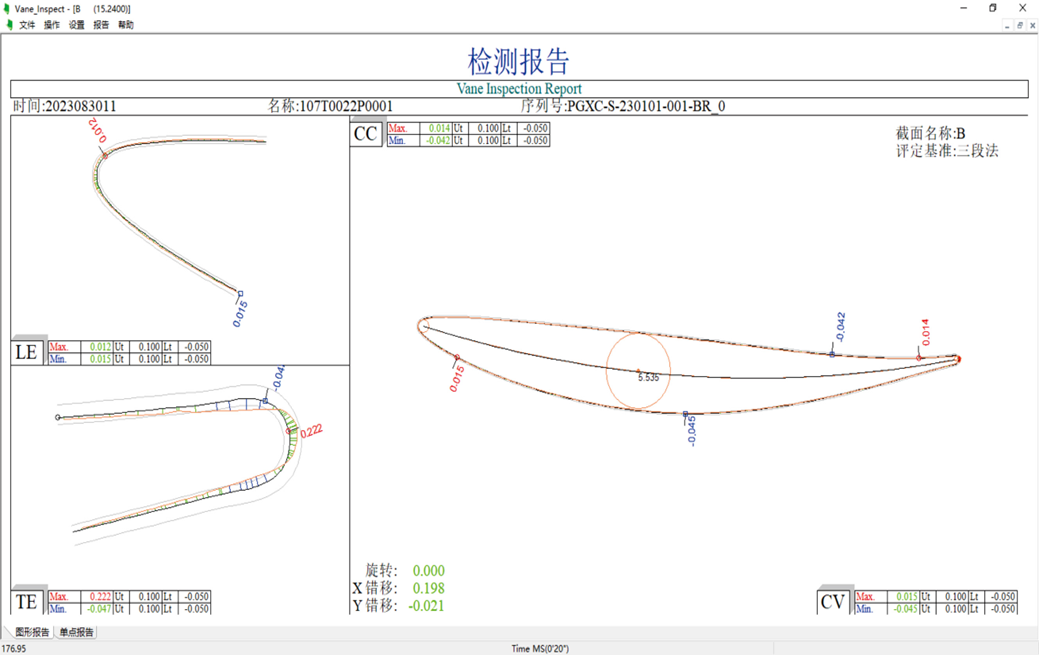1039x655 pixels.
Task: Close the inner document window
Action: pos(1032,25)
